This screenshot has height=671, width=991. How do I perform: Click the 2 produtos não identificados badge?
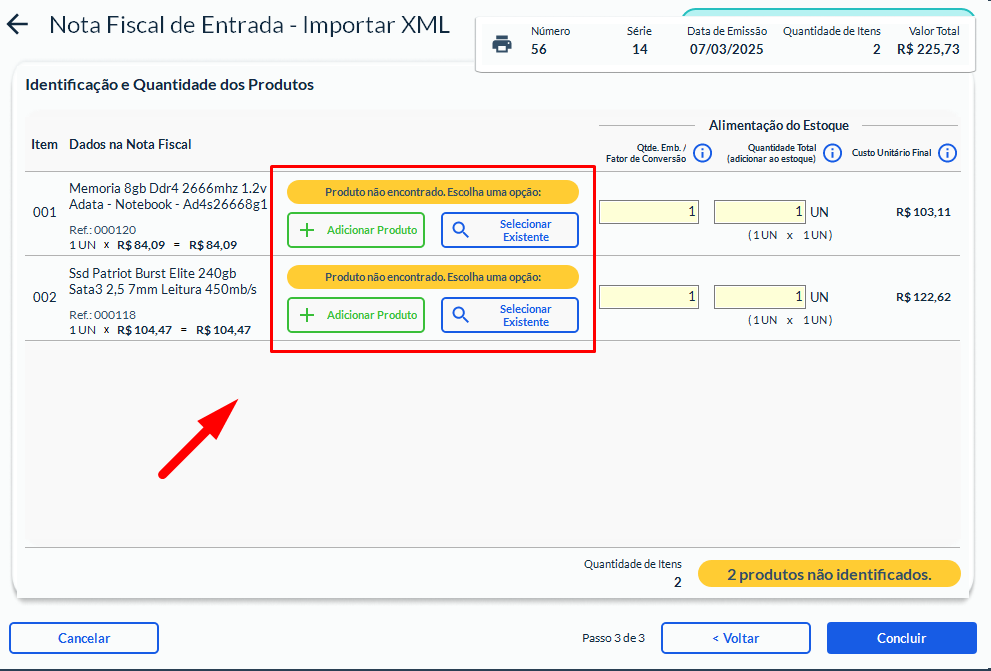tap(828, 574)
